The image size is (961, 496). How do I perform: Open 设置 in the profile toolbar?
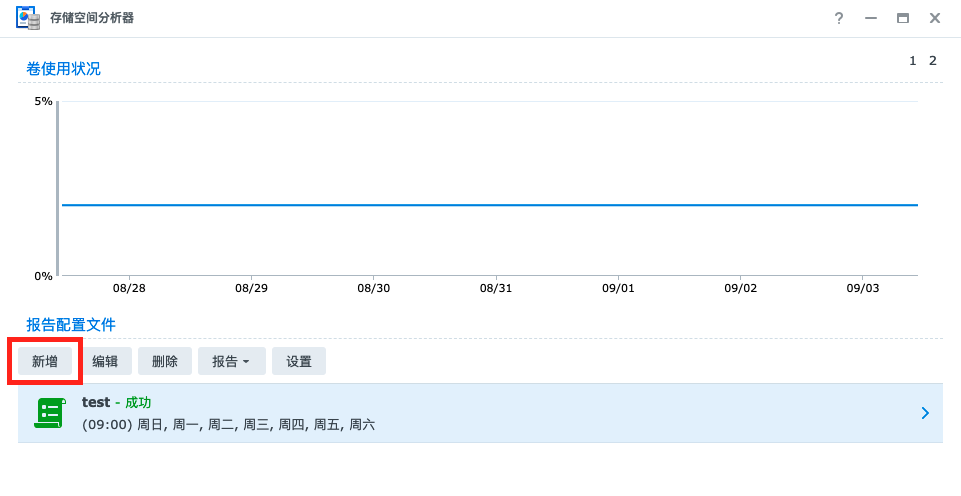tap(299, 361)
